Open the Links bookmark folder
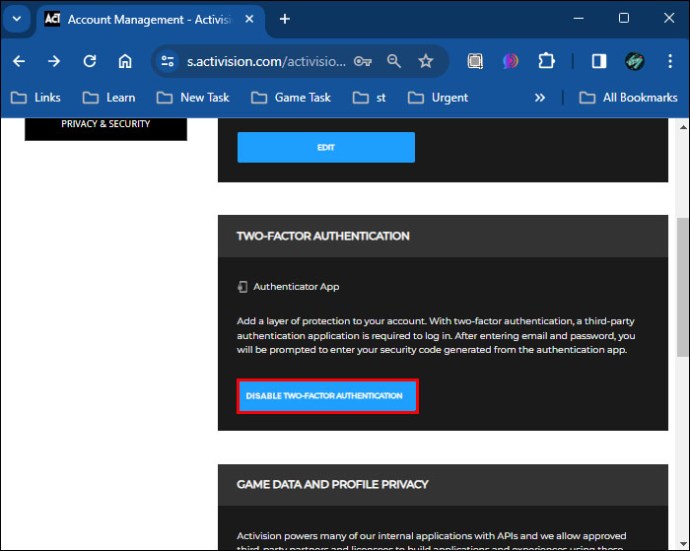The height and width of the screenshot is (551, 690). pyautogui.click(x=35, y=97)
